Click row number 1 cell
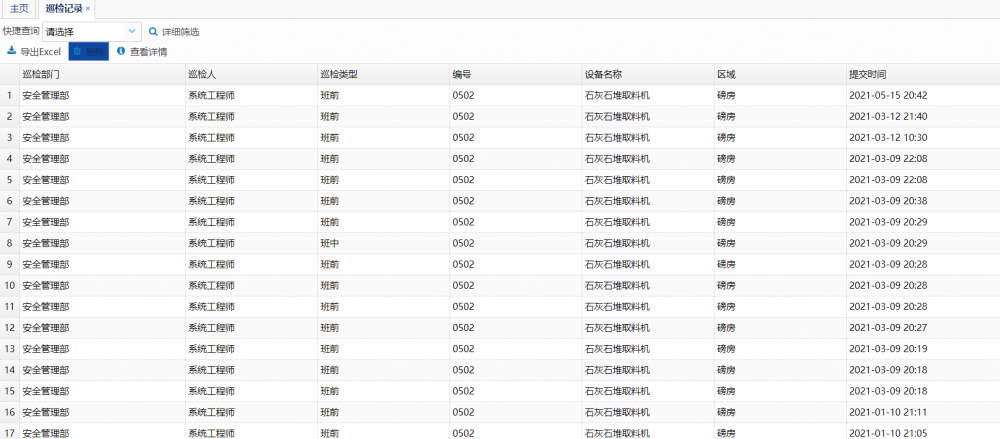 tap(10, 96)
